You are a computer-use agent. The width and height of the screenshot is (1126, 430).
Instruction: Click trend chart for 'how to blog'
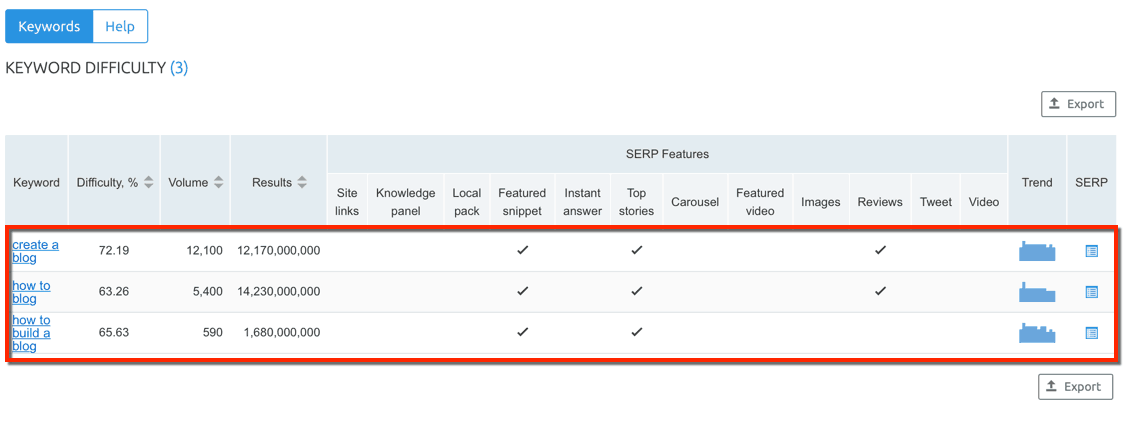pos(1037,292)
